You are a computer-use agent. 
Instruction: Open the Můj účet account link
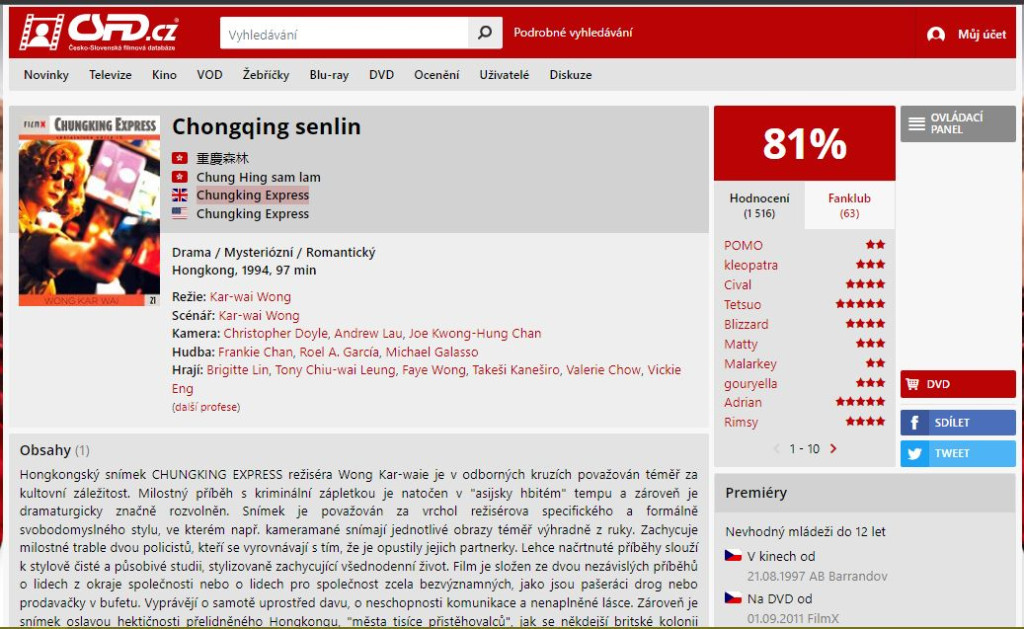click(982, 35)
